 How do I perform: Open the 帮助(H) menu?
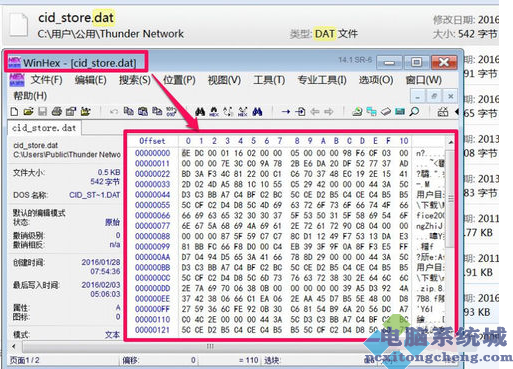[30, 96]
